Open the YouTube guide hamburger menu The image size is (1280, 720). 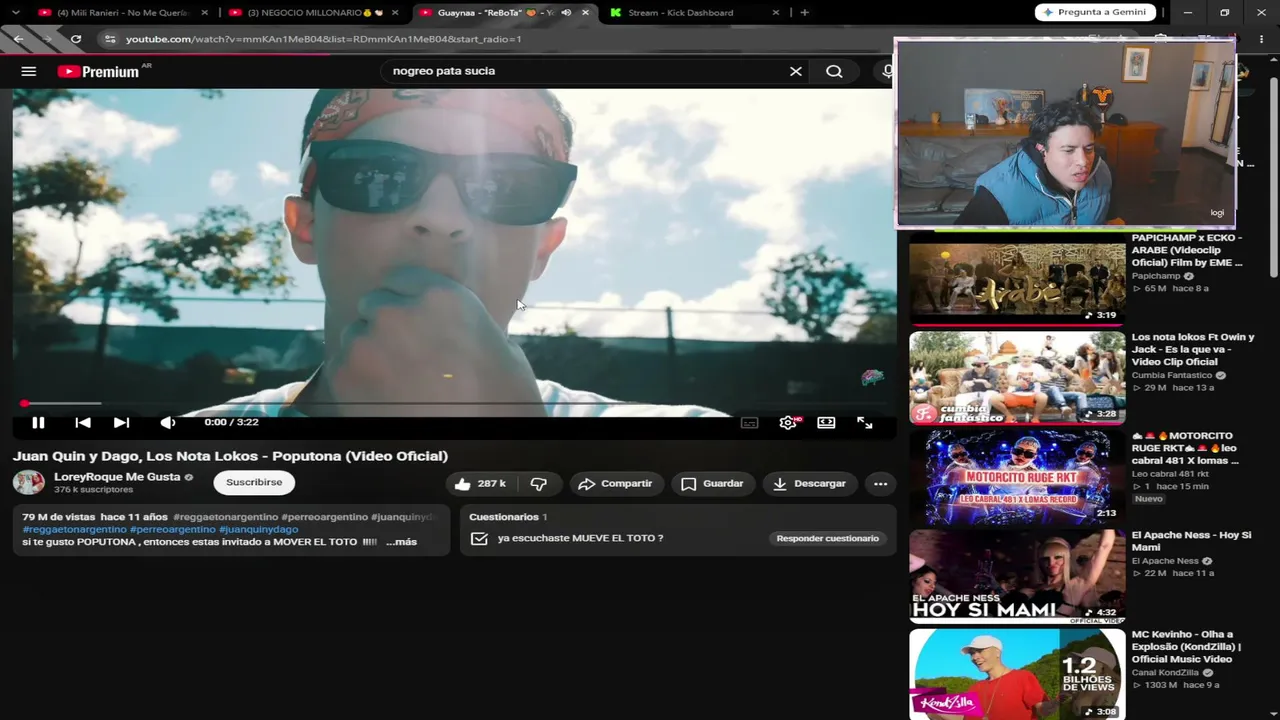(29, 71)
